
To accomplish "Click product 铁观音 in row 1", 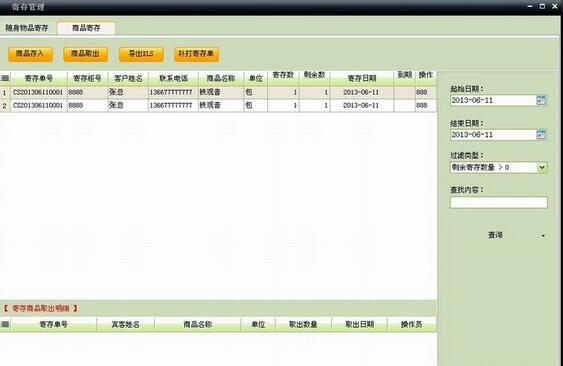I will pos(210,92).
